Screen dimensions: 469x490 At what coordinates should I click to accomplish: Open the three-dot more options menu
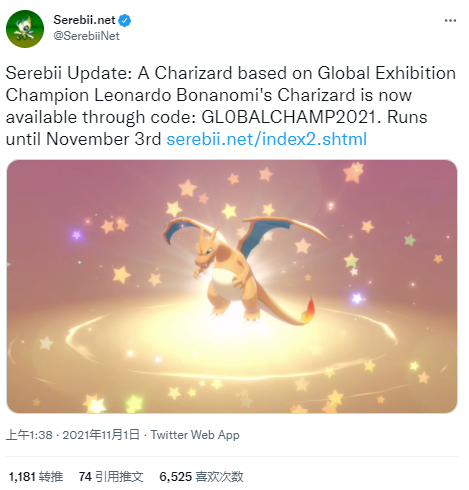point(450,21)
